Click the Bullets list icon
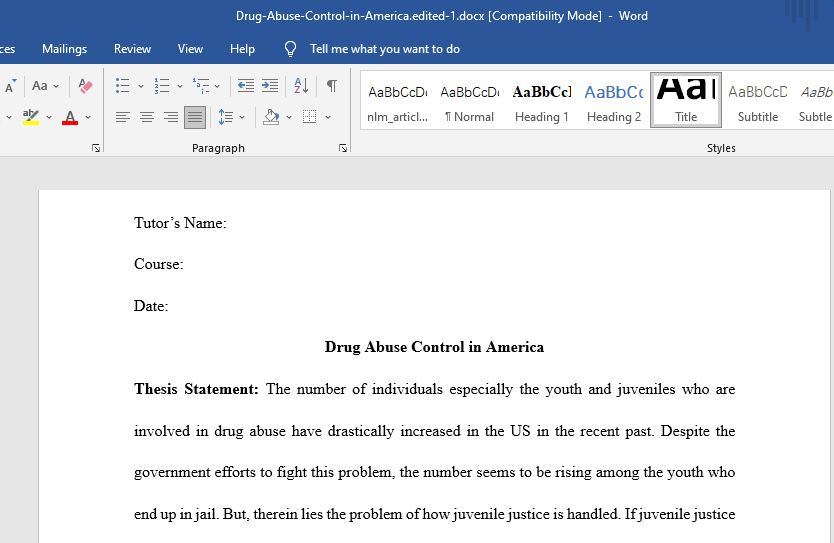Image resolution: width=834 pixels, height=543 pixels. point(123,86)
